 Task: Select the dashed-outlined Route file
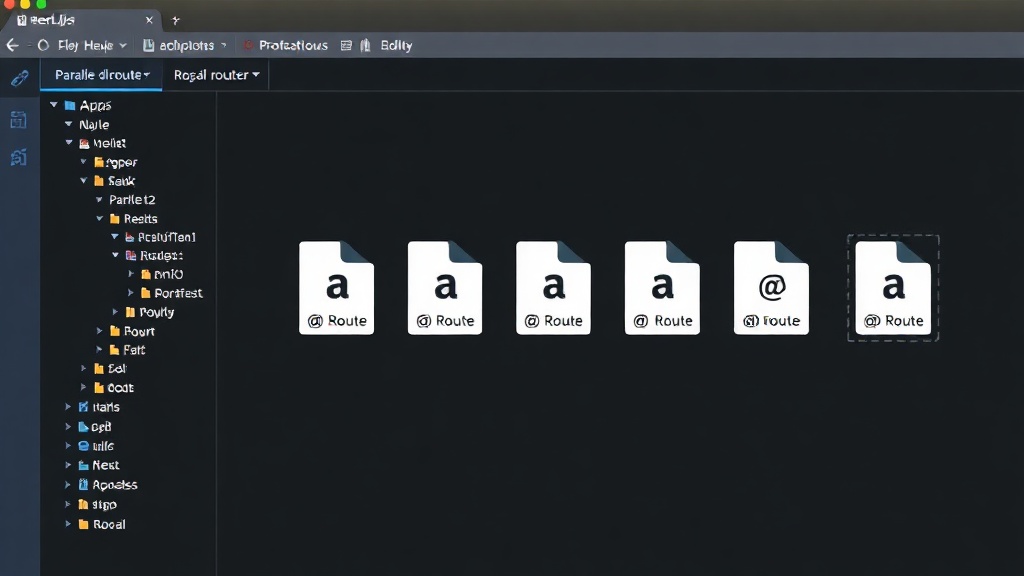[x=893, y=288]
